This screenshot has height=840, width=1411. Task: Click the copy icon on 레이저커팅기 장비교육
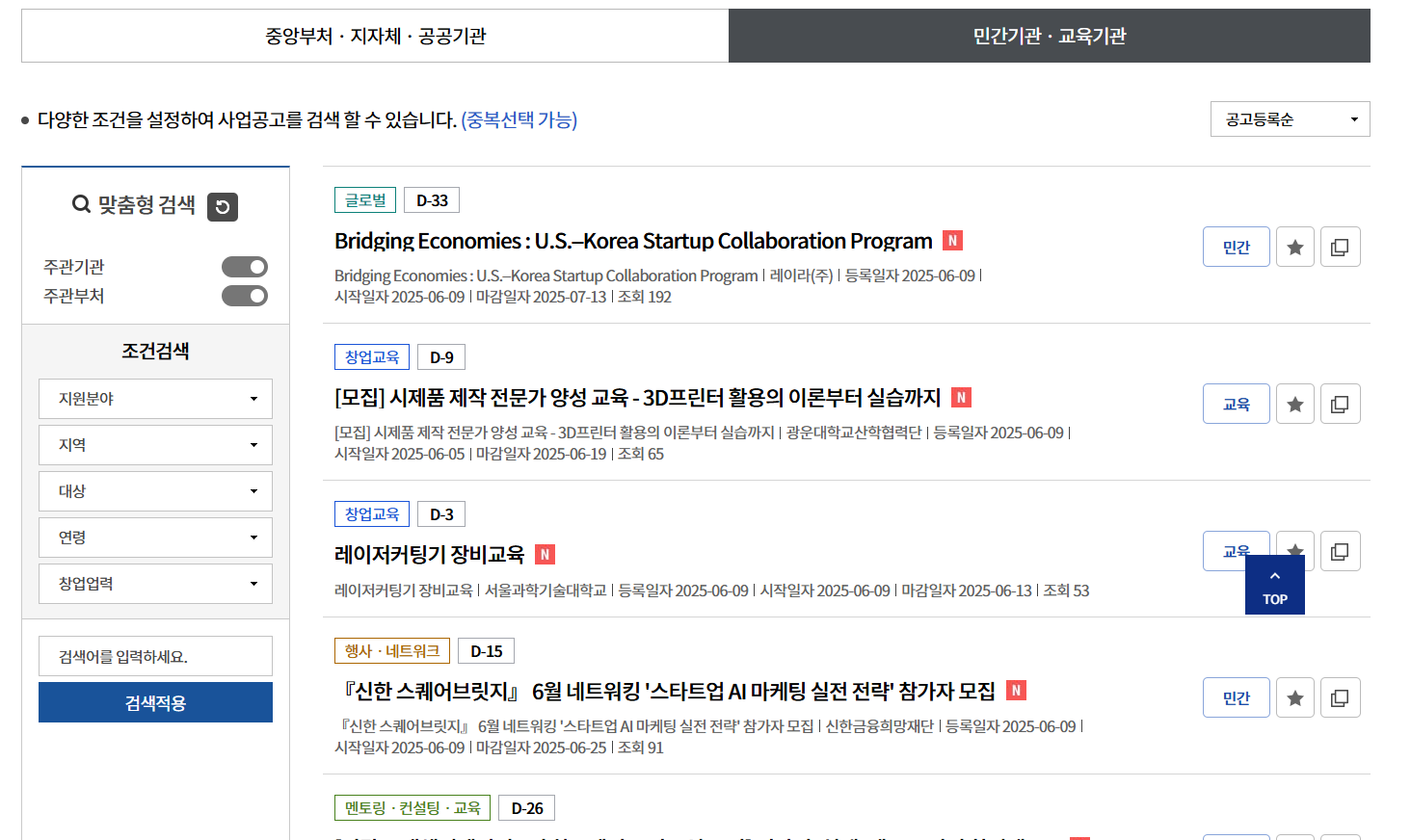point(1340,550)
